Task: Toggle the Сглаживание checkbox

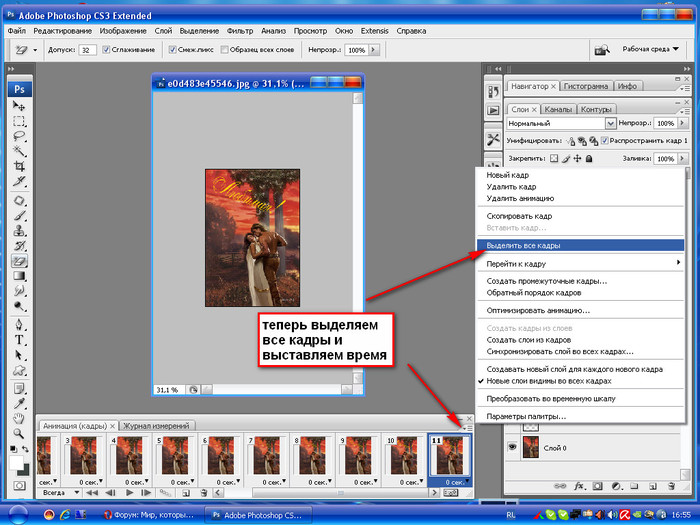Action: click(x=106, y=50)
